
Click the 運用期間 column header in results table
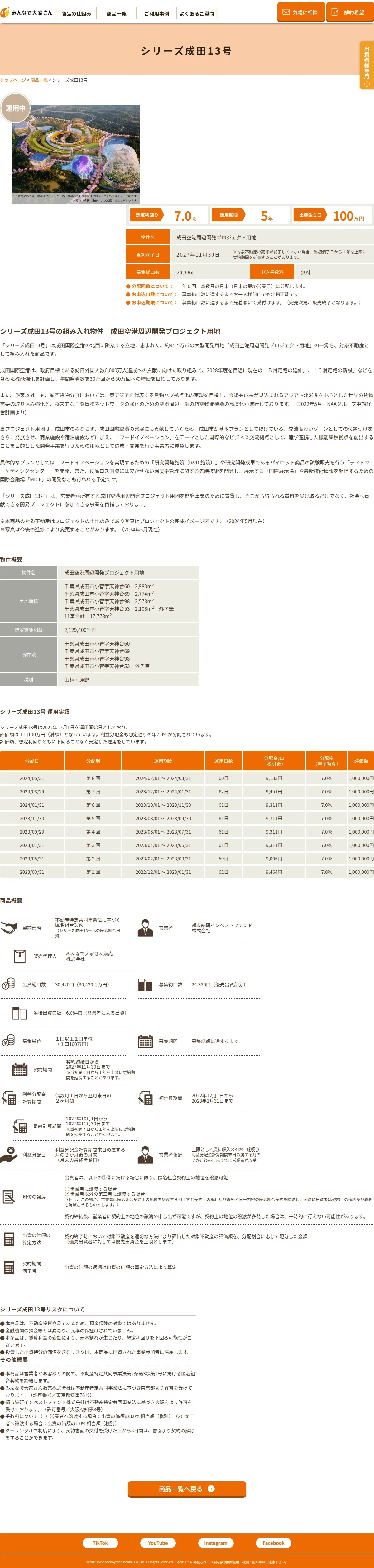click(163, 761)
